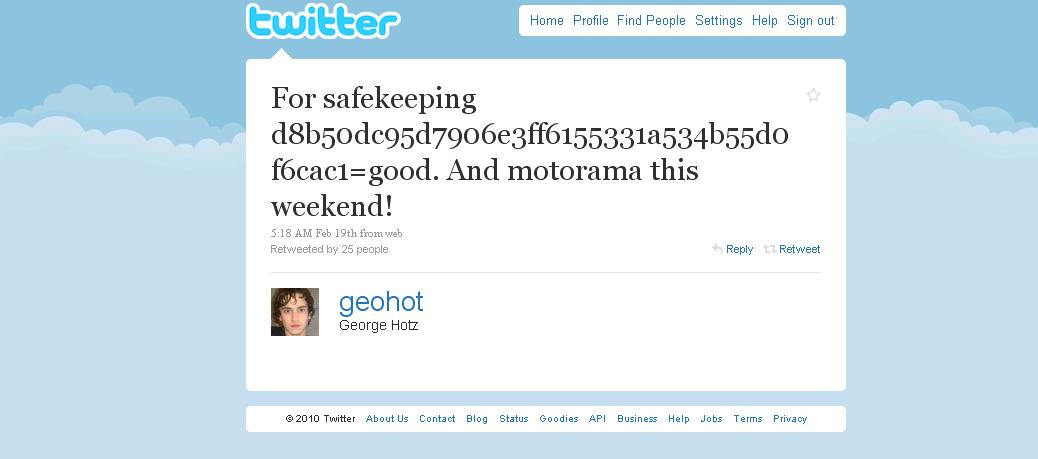The image size is (1038, 459).
Task: Favorite this tweet with the star icon
Action: click(813, 95)
